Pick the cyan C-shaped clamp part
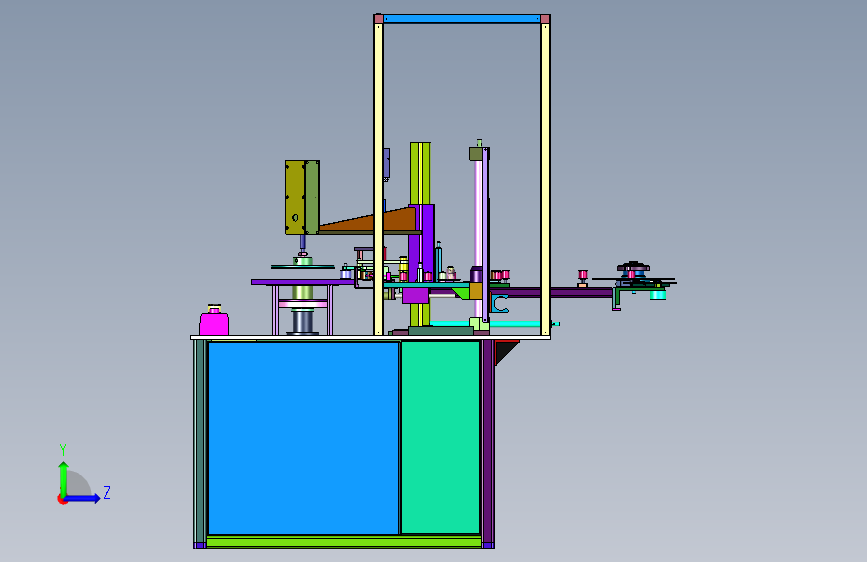Screen dimensions: 867x562 coord(500,304)
